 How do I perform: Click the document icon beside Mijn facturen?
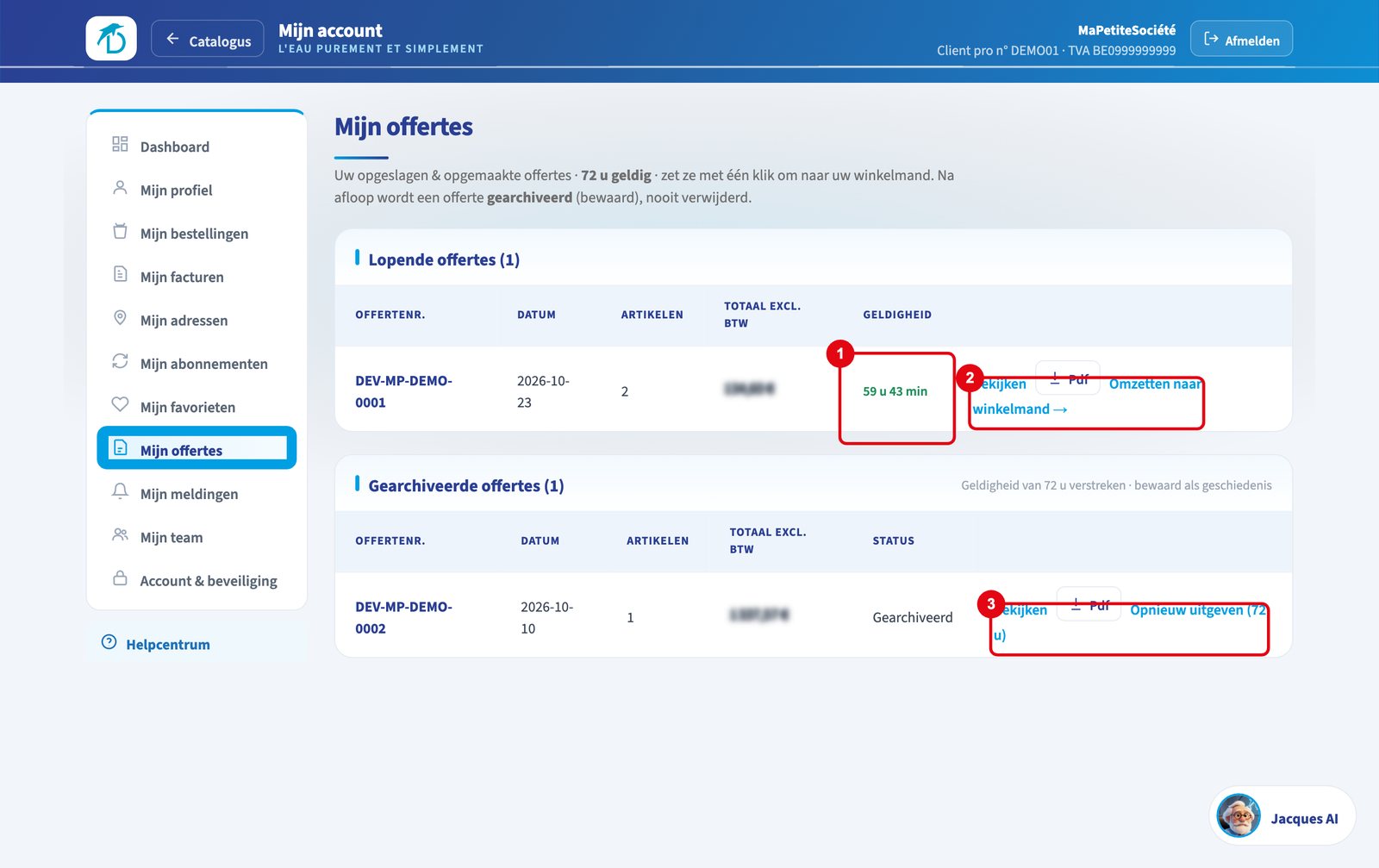click(x=120, y=275)
